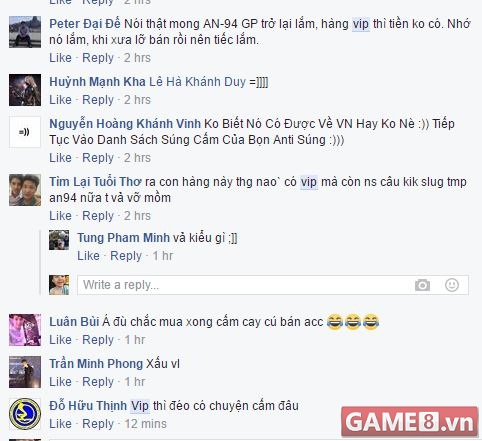Open Luân Bùi's profile name link
Image resolution: width=482 pixels, height=441 pixels.
[x=74, y=322]
